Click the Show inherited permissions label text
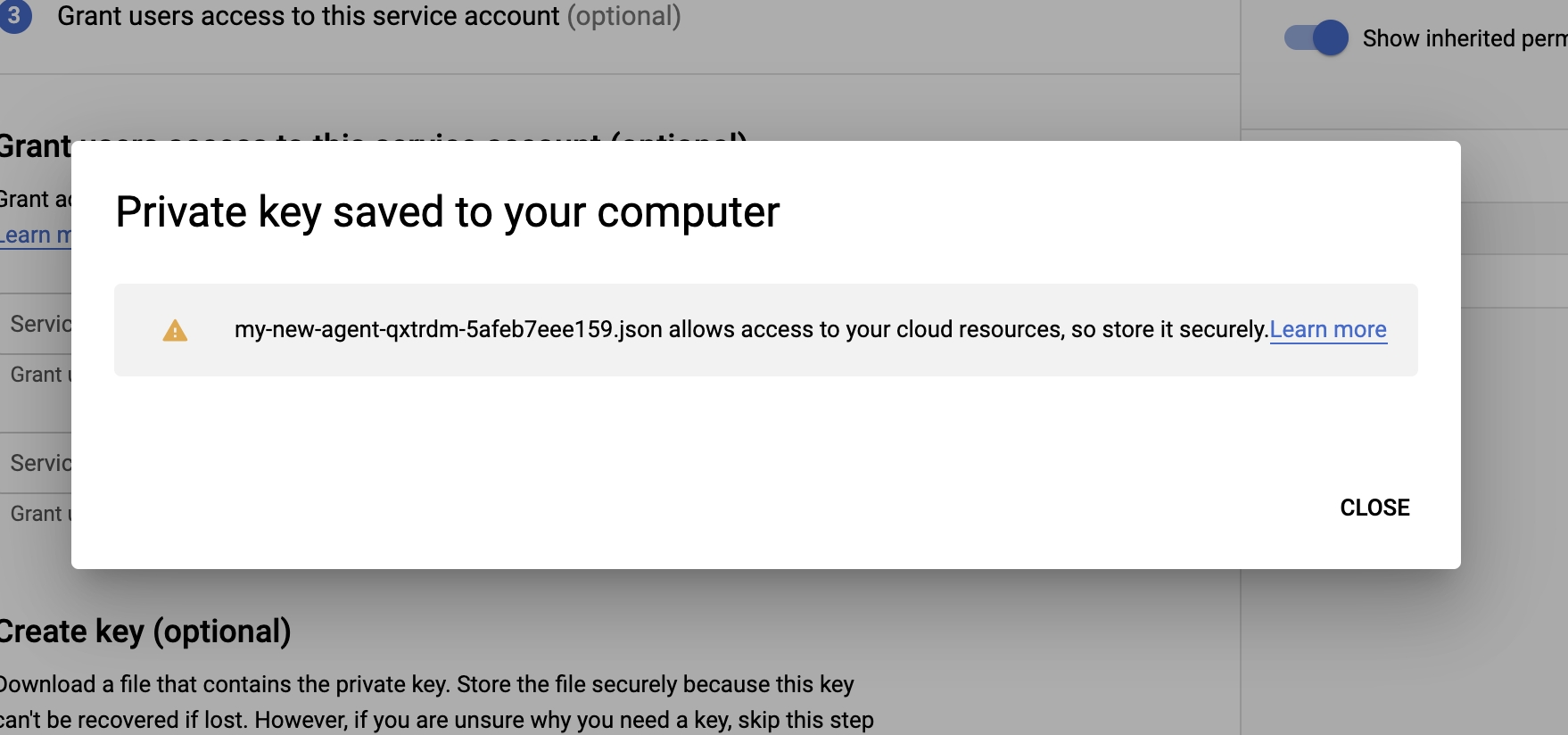The image size is (1568, 735). point(1463,38)
